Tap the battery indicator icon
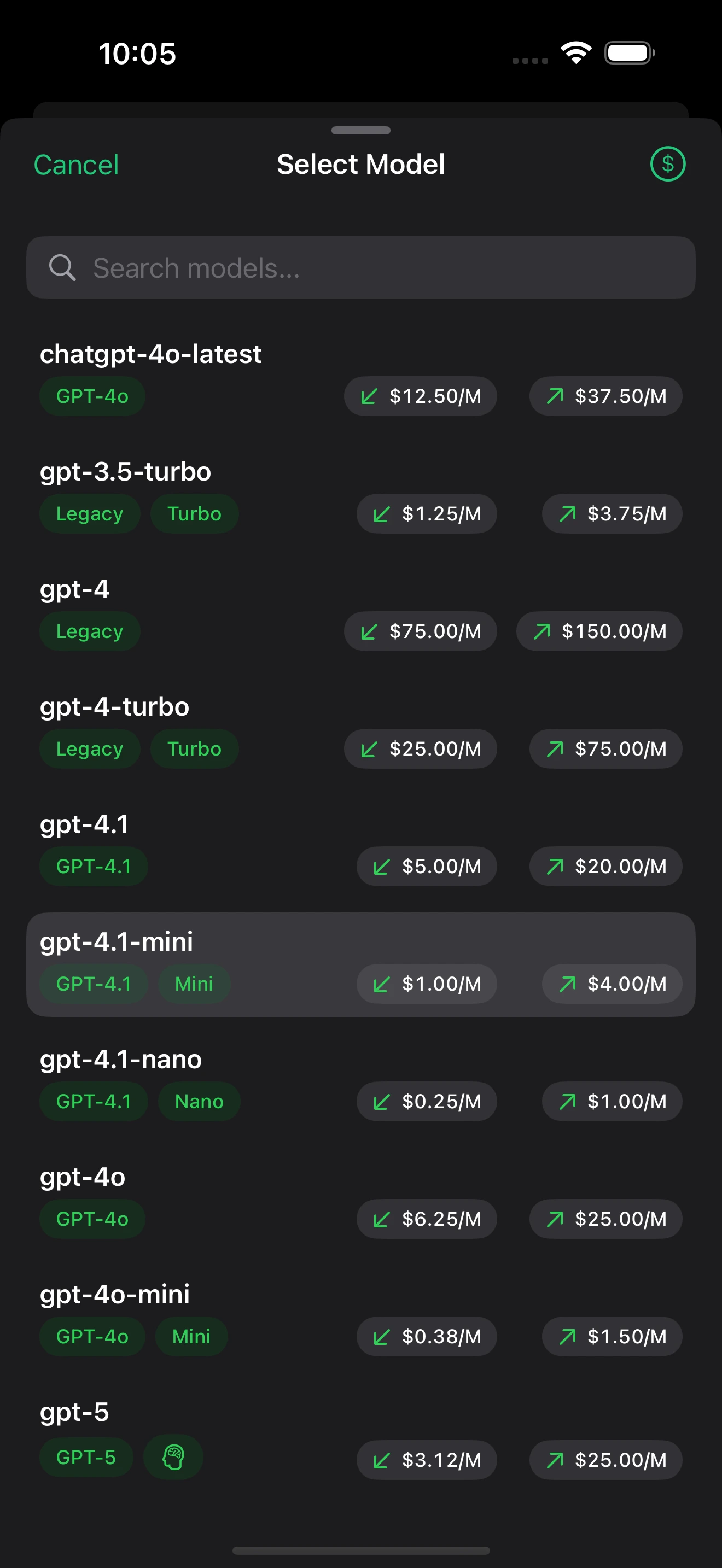722x1568 pixels. point(630,53)
